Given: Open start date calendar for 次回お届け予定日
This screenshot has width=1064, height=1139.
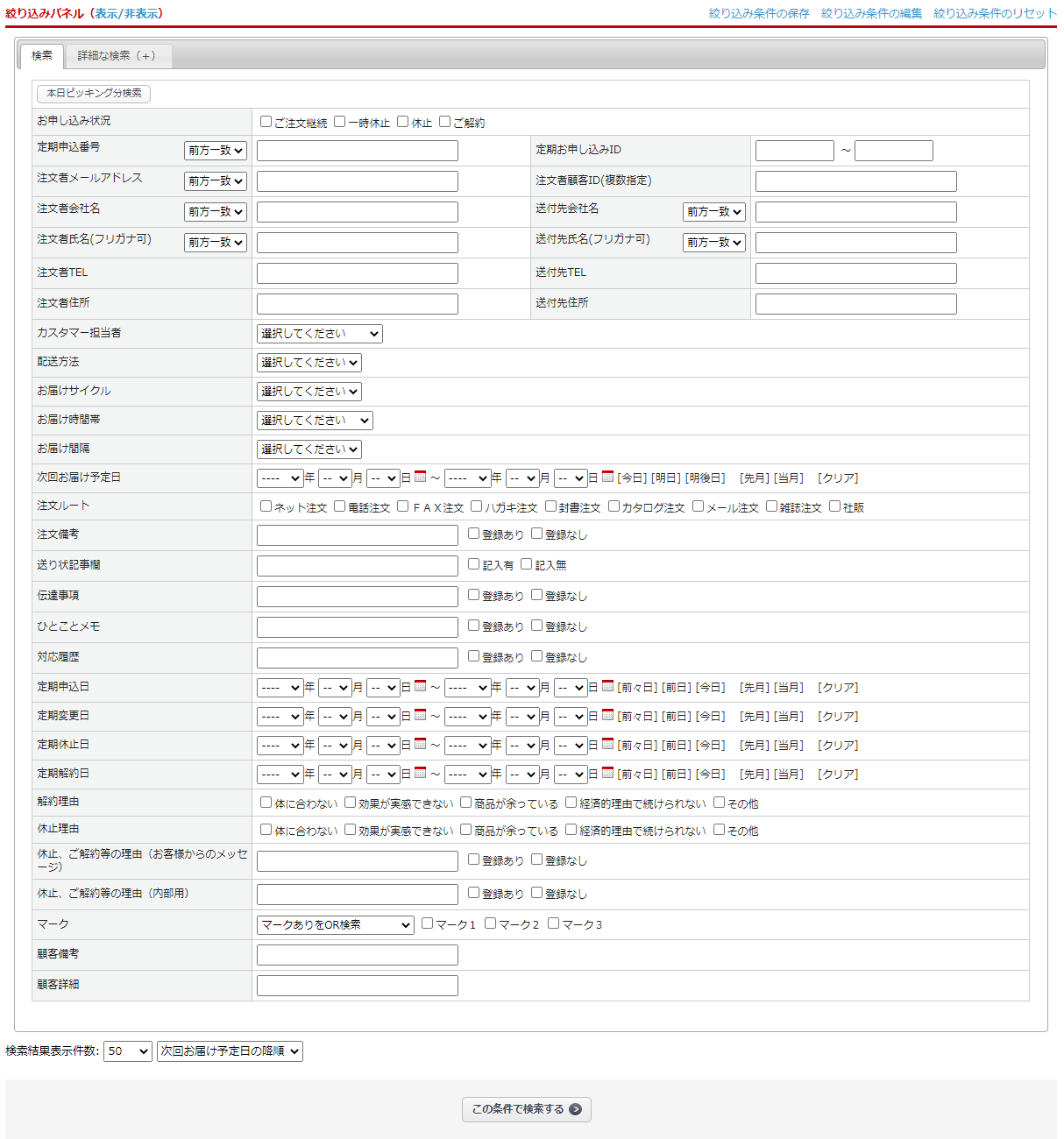Looking at the screenshot, I should point(420,477).
